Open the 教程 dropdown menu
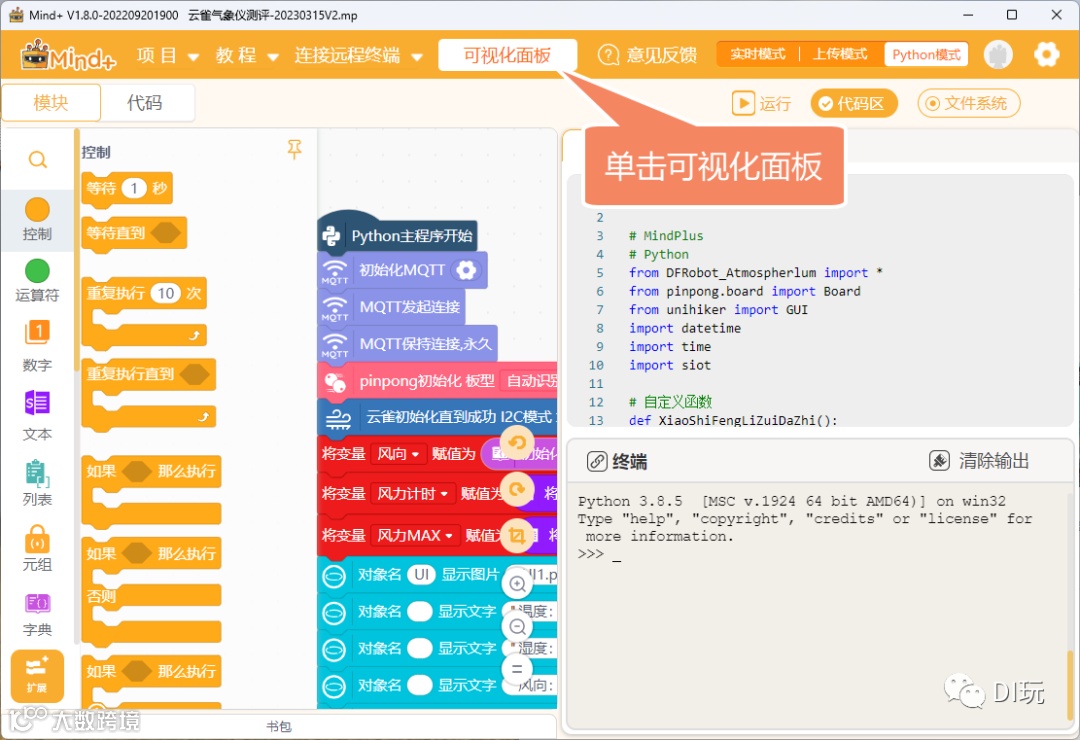This screenshot has width=1080, height=740. (x=247, y=55)
